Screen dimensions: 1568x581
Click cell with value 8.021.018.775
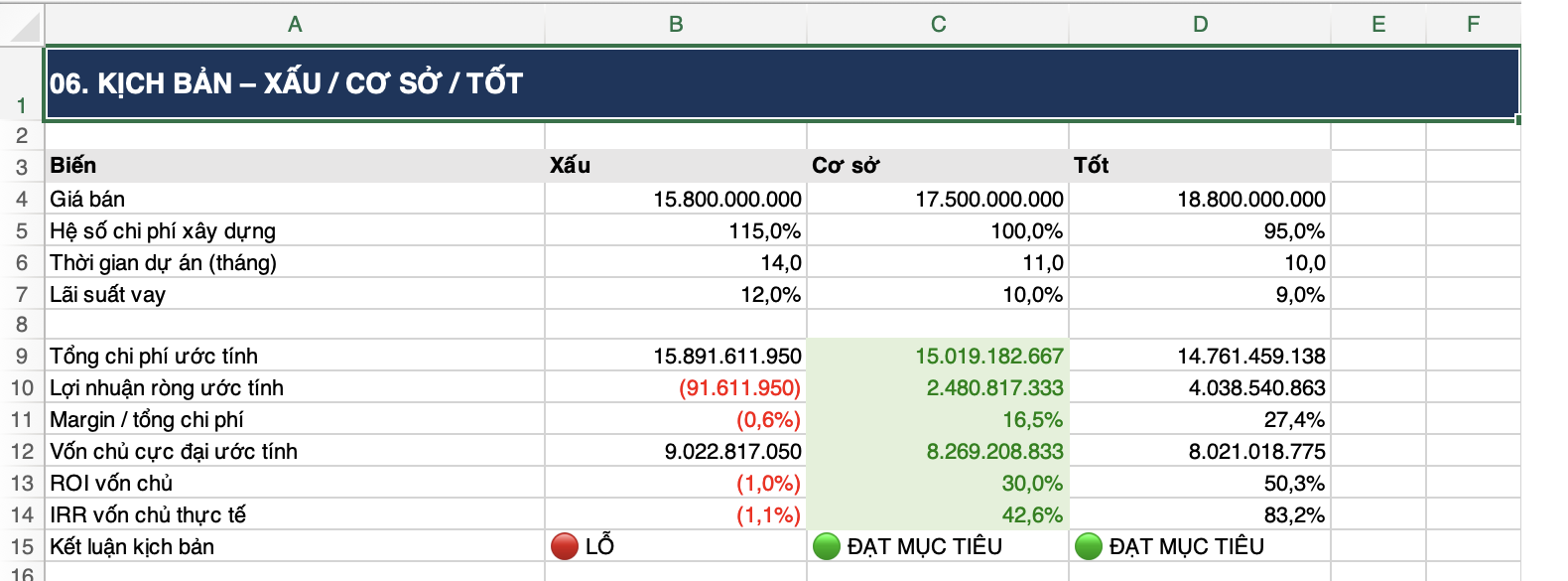pyautogui.click(x=1200, y=451)
